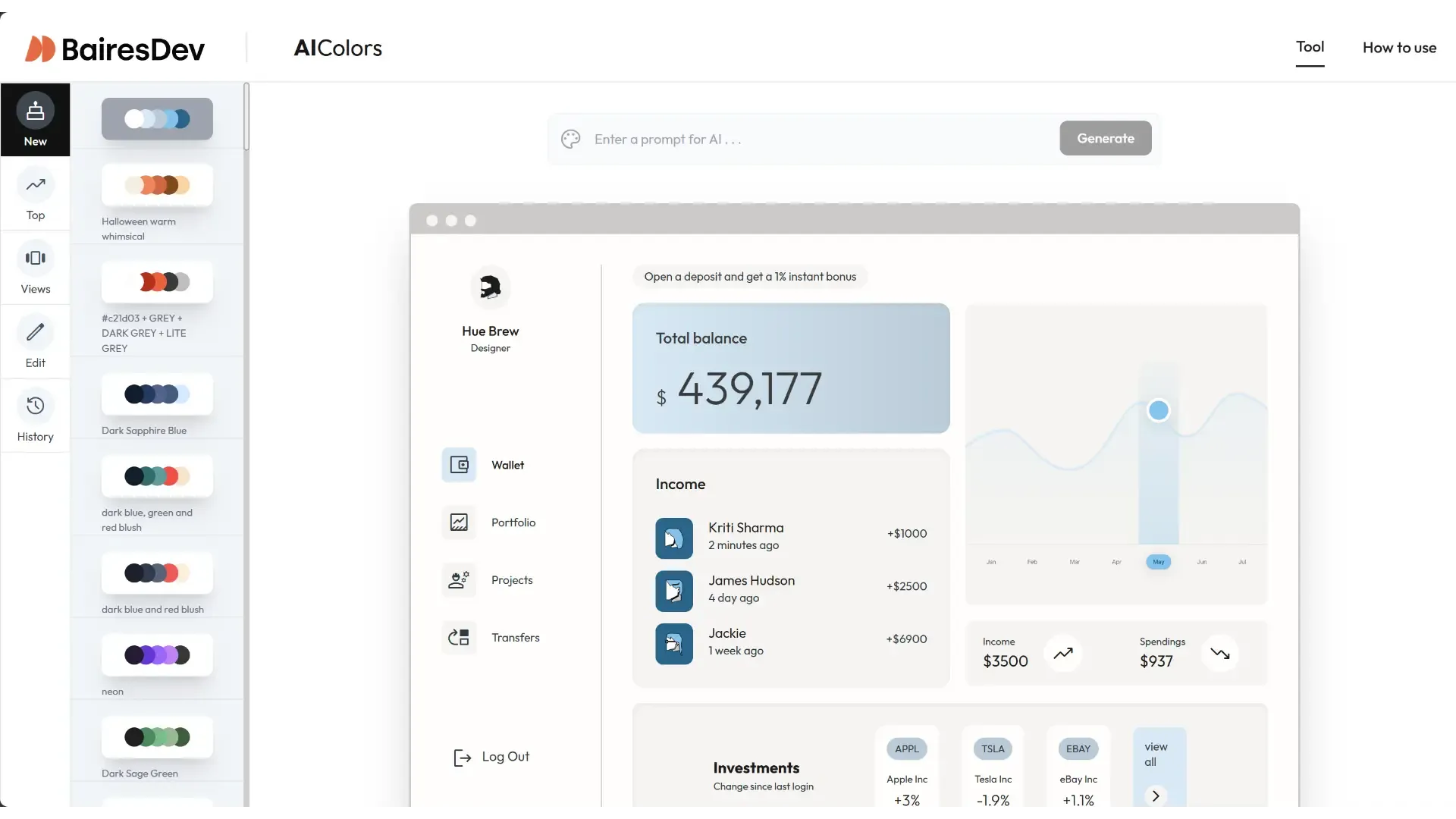
Task: Select the dark blue, green and red blush palette
Action: click(157, 476)
